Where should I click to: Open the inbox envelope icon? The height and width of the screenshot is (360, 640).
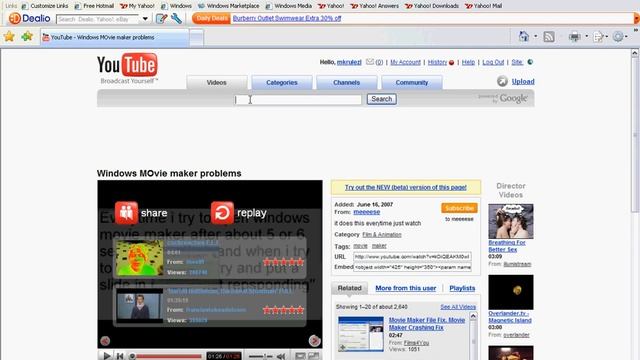tap(370, 62)
